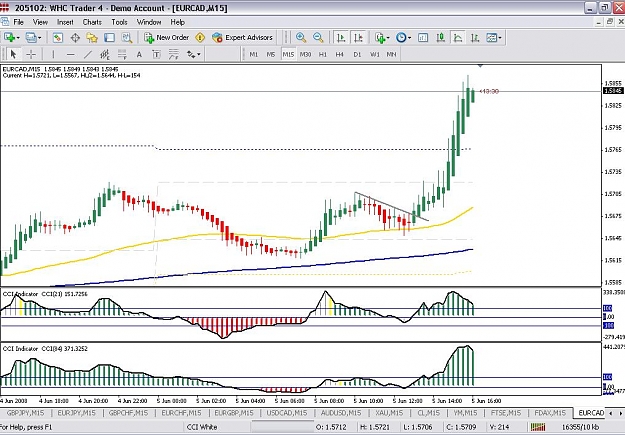The height and width of the screenshot is (435, 625).
Task: Switch to H1 timeframe
Action: [322, 54]
